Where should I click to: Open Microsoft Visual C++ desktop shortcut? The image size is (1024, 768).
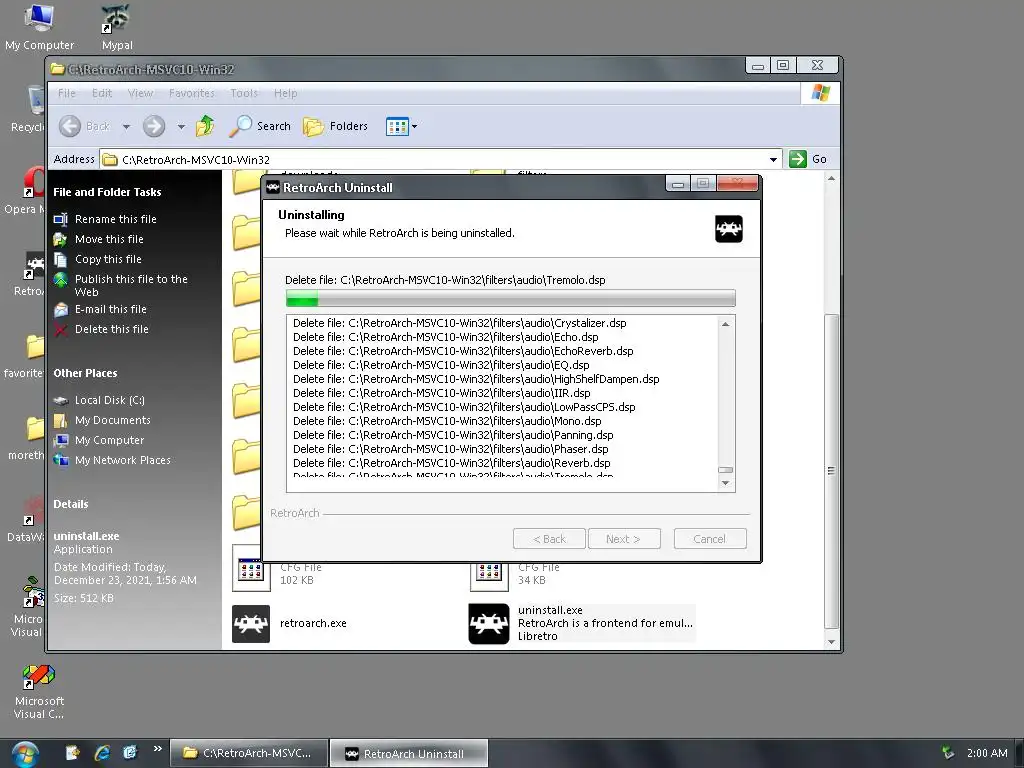point(39,692)
